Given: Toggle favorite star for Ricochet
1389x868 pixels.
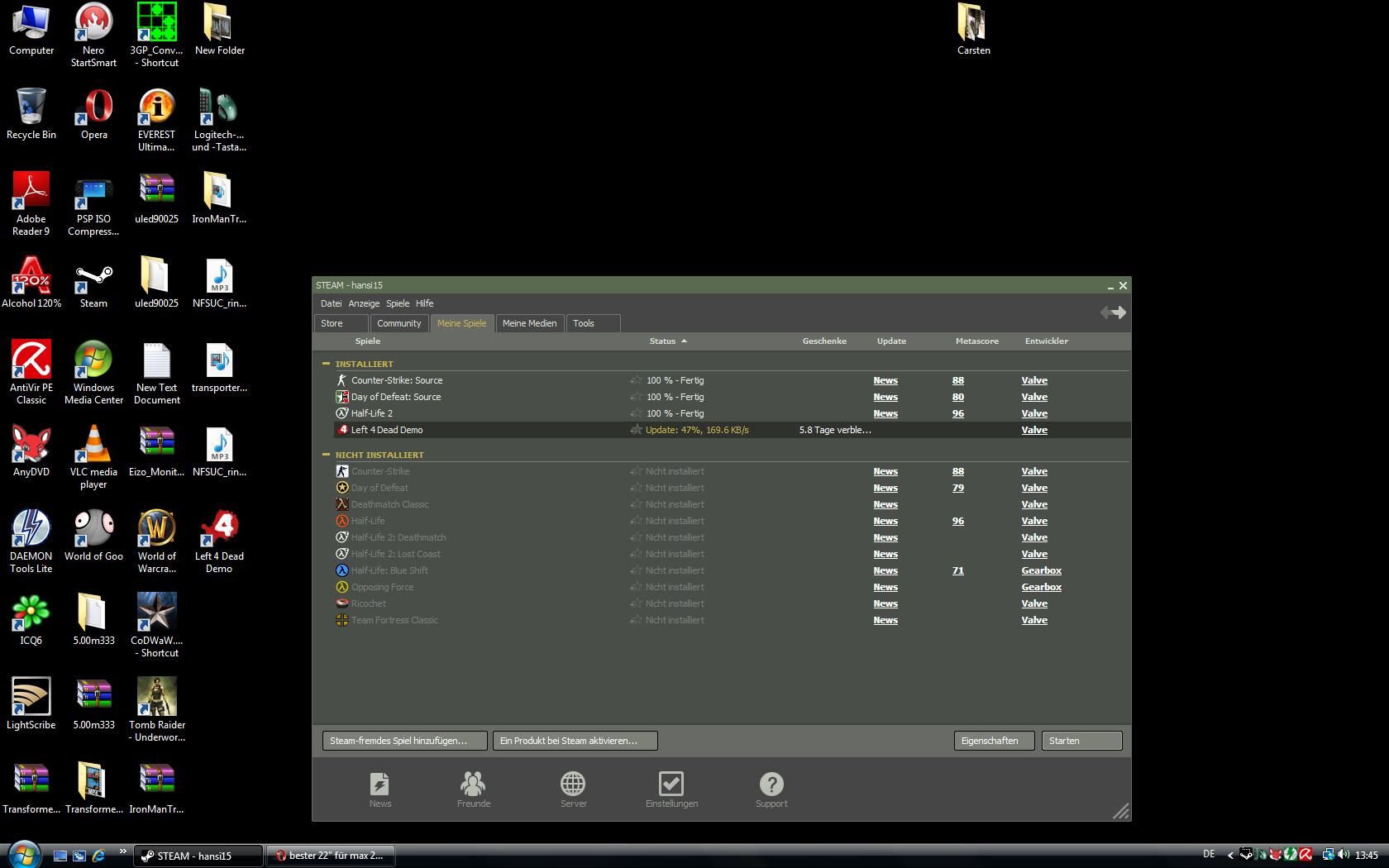Looking at the screenshot, I should tap(636, 603).
